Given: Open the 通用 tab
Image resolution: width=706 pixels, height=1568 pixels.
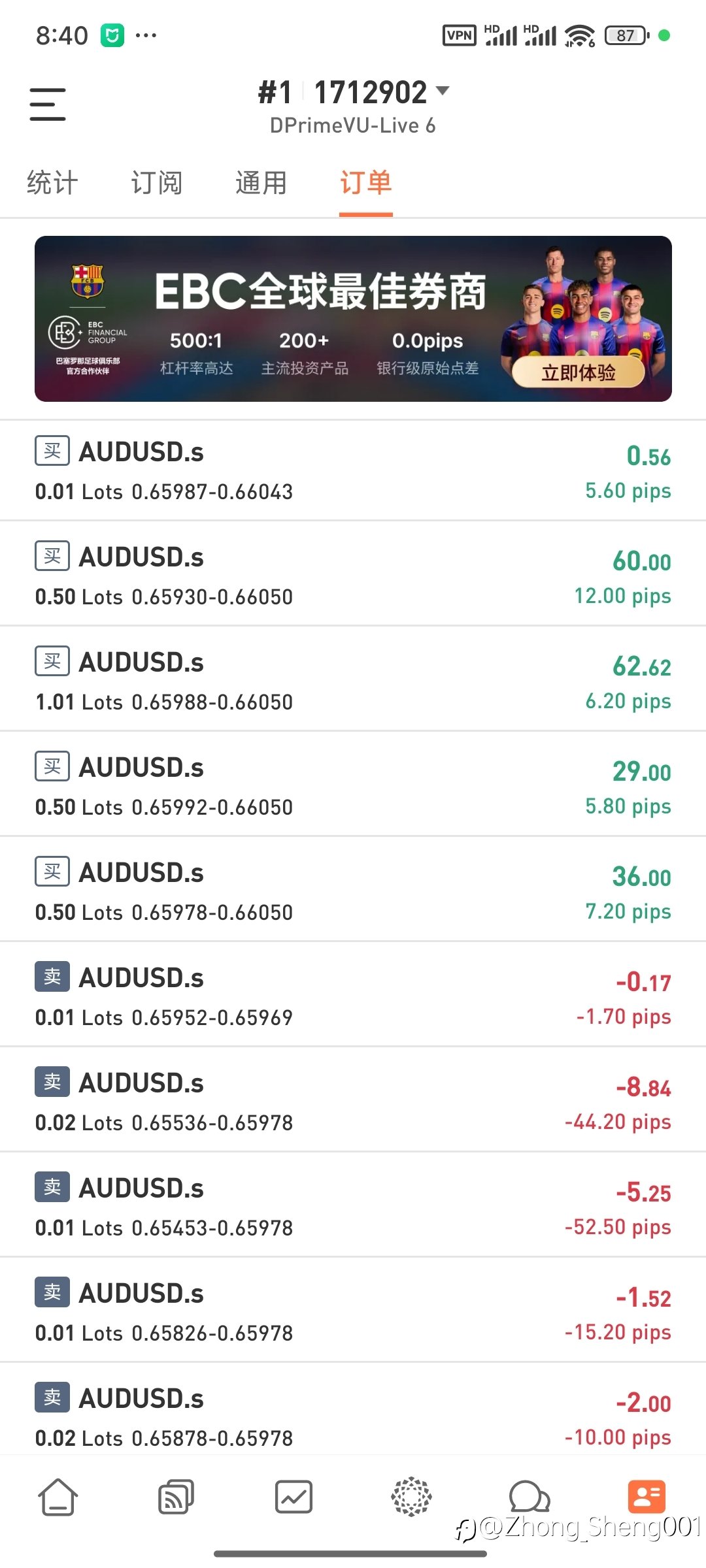Looking at the screenshot, I should click(261, 183).
